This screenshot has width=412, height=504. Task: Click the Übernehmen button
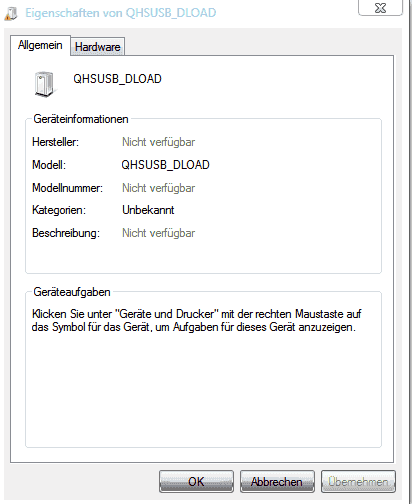click(358, 481)
